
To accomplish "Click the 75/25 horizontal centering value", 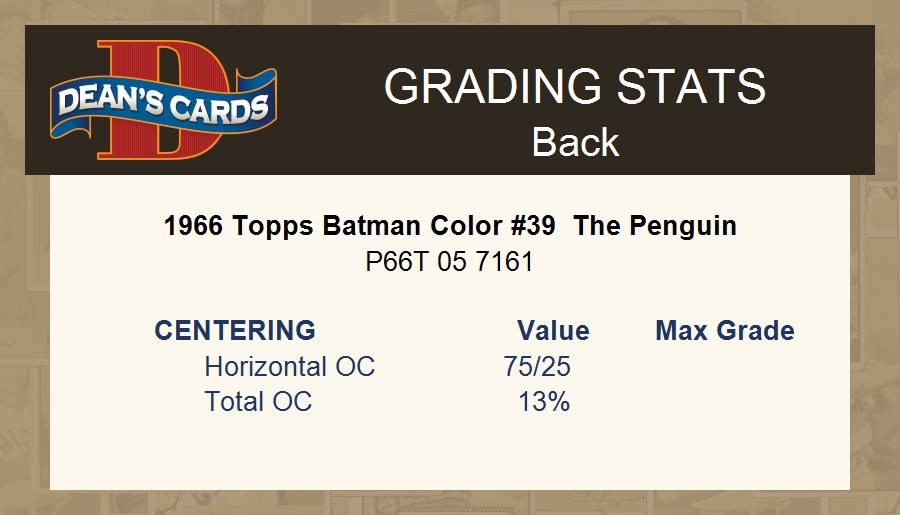I will pyautogui.click(x=538, y=367).
